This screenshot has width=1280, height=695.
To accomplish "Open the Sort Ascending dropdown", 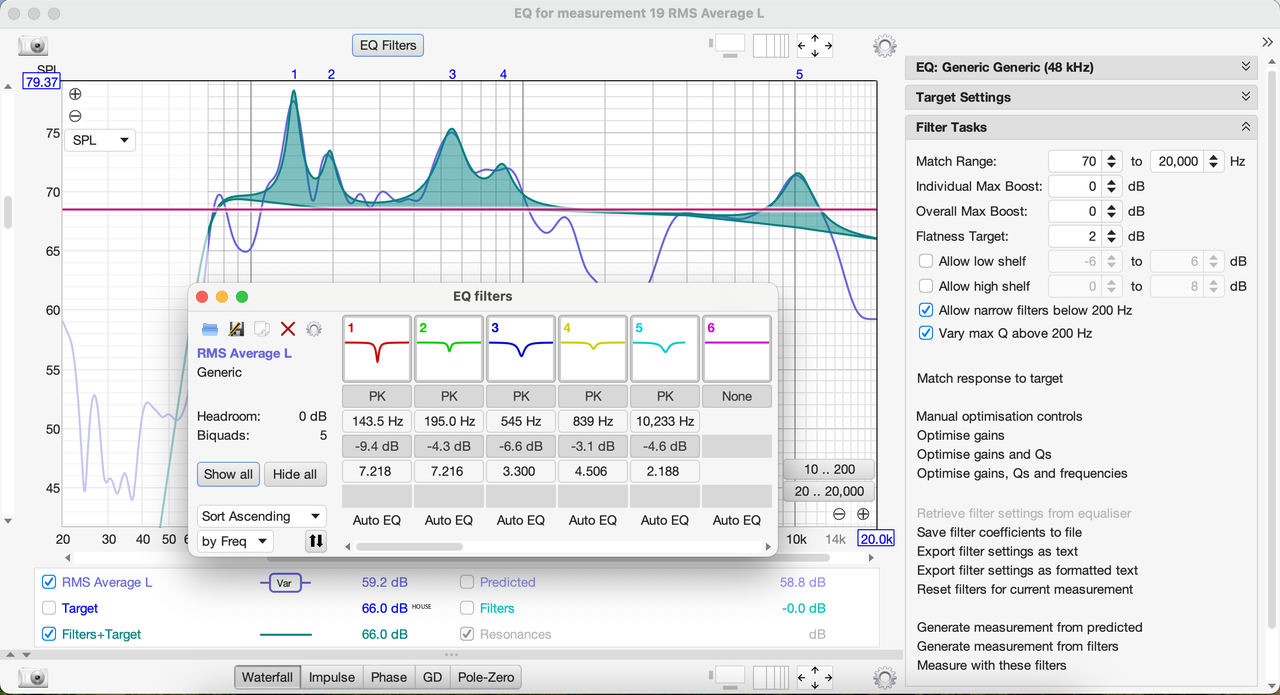I will [x=262, y=516].
